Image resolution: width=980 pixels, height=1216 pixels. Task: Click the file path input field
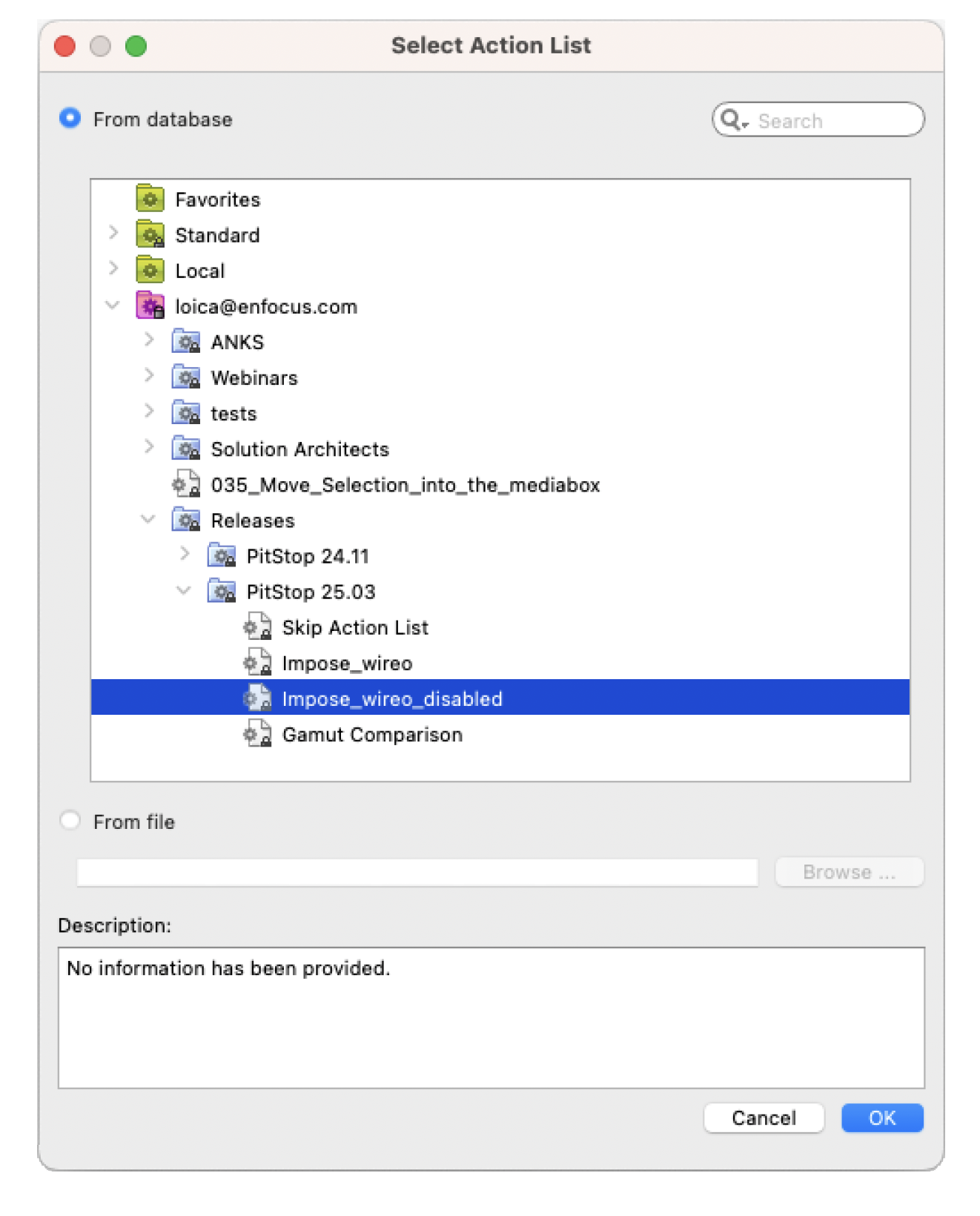(417, 872)
